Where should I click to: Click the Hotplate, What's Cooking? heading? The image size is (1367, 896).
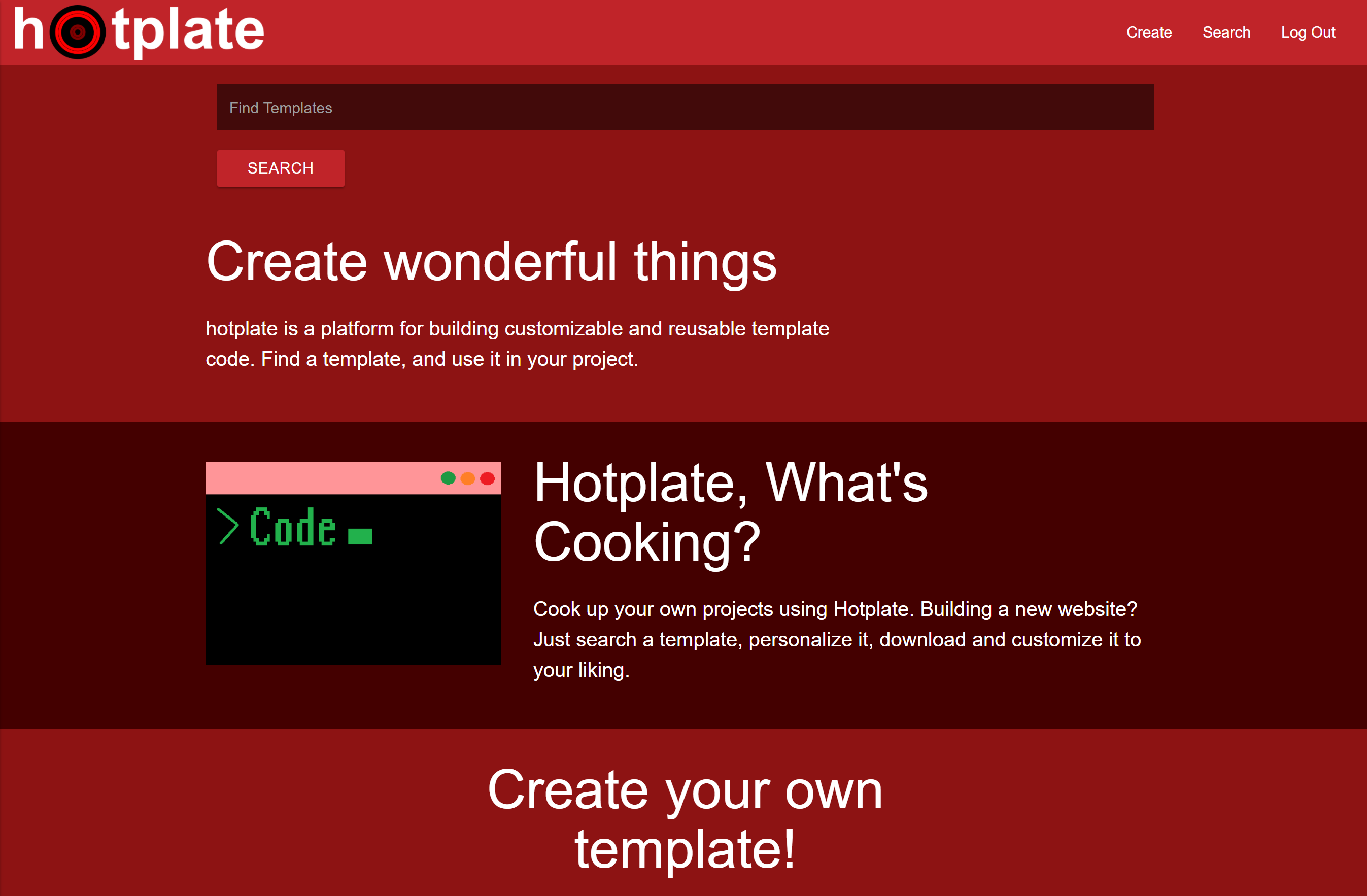pyautogui.click(x=731, y=512)
